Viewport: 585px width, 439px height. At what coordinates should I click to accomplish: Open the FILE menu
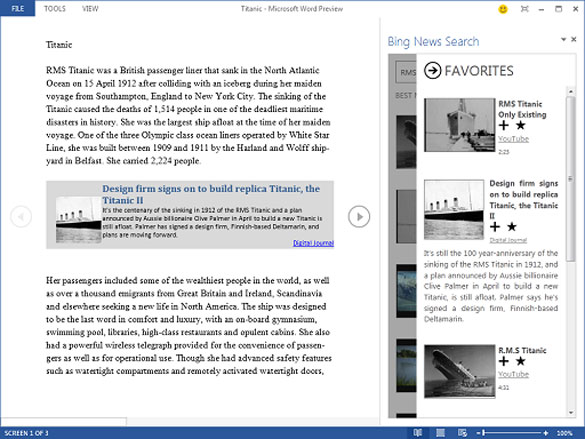coord(18,8)
